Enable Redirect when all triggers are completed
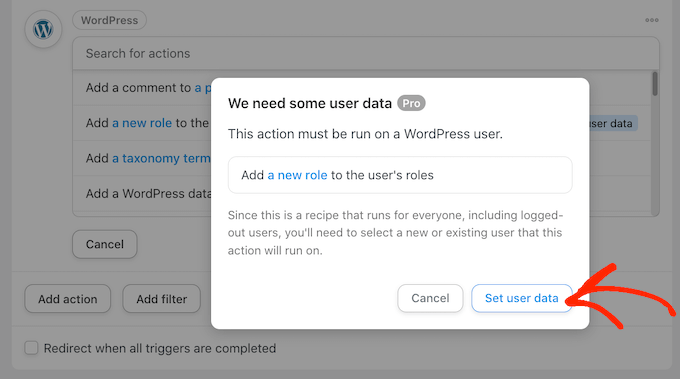Screen dimensions: 680x379 31,348
